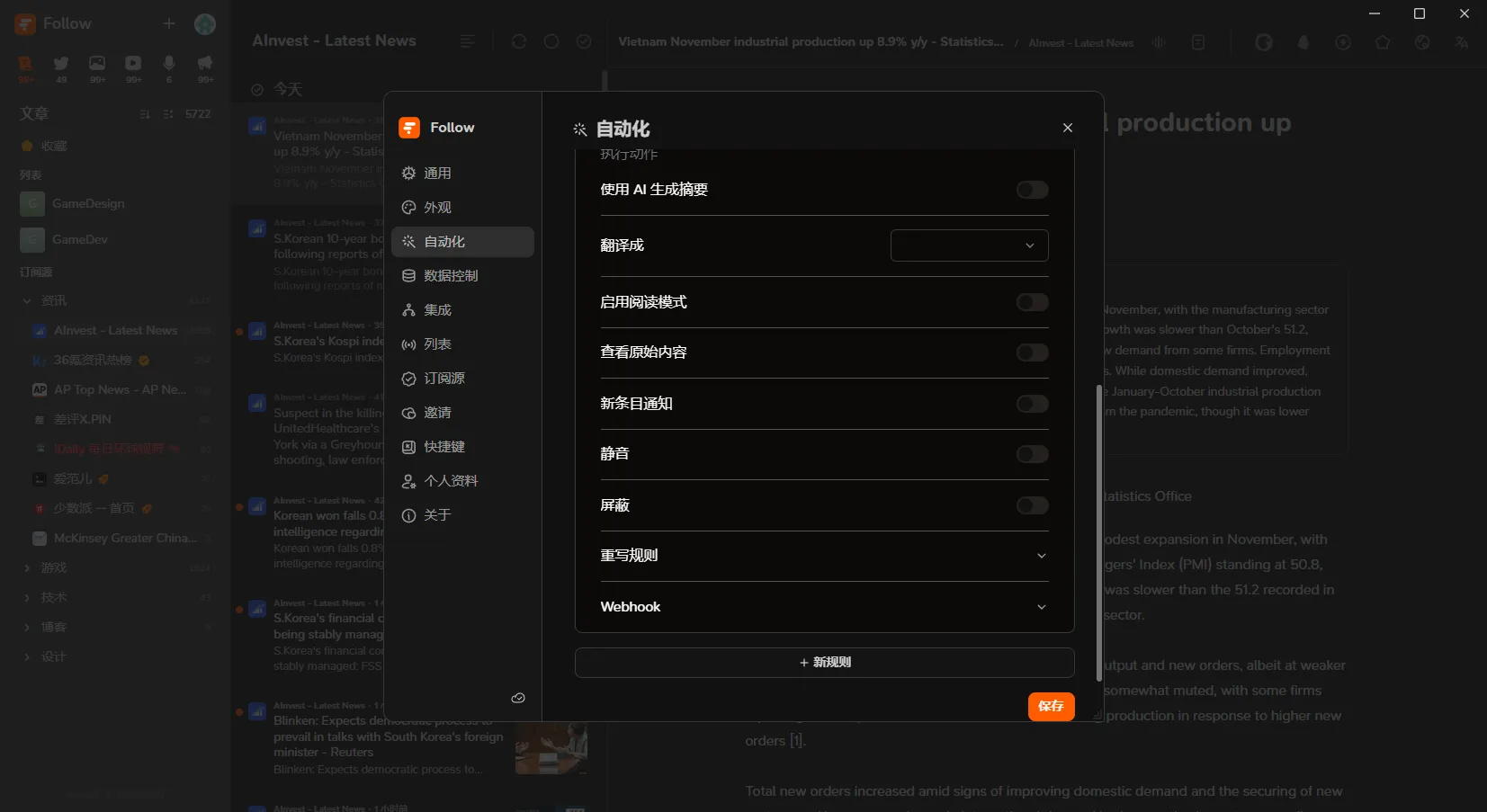Switch to the 数据控制 settings tab
The width and height of the screenshot is (1487, 812).
coord(450,276)
